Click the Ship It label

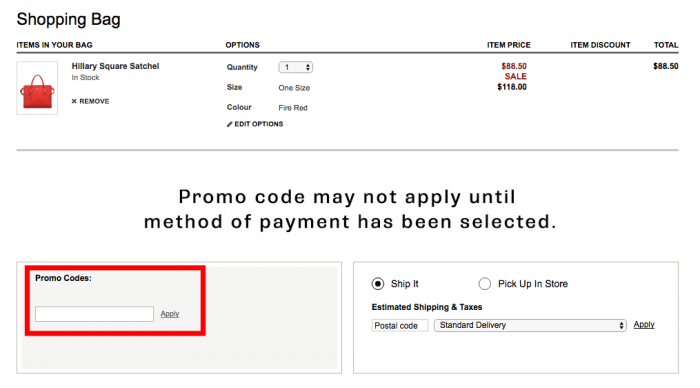[404, 284]
